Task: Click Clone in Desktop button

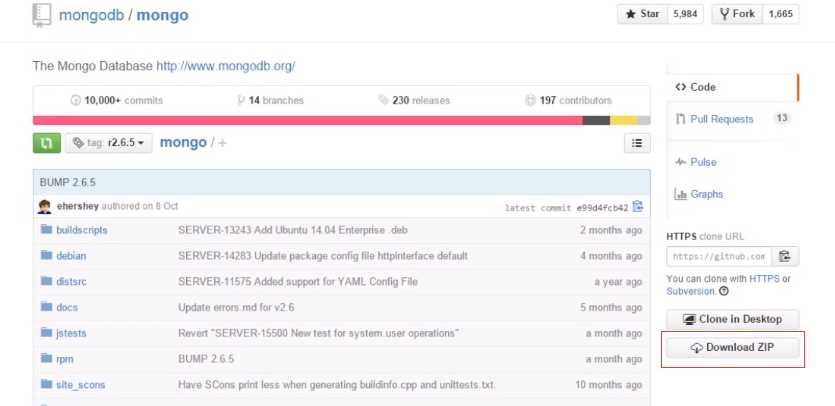Action: point(733,319)
